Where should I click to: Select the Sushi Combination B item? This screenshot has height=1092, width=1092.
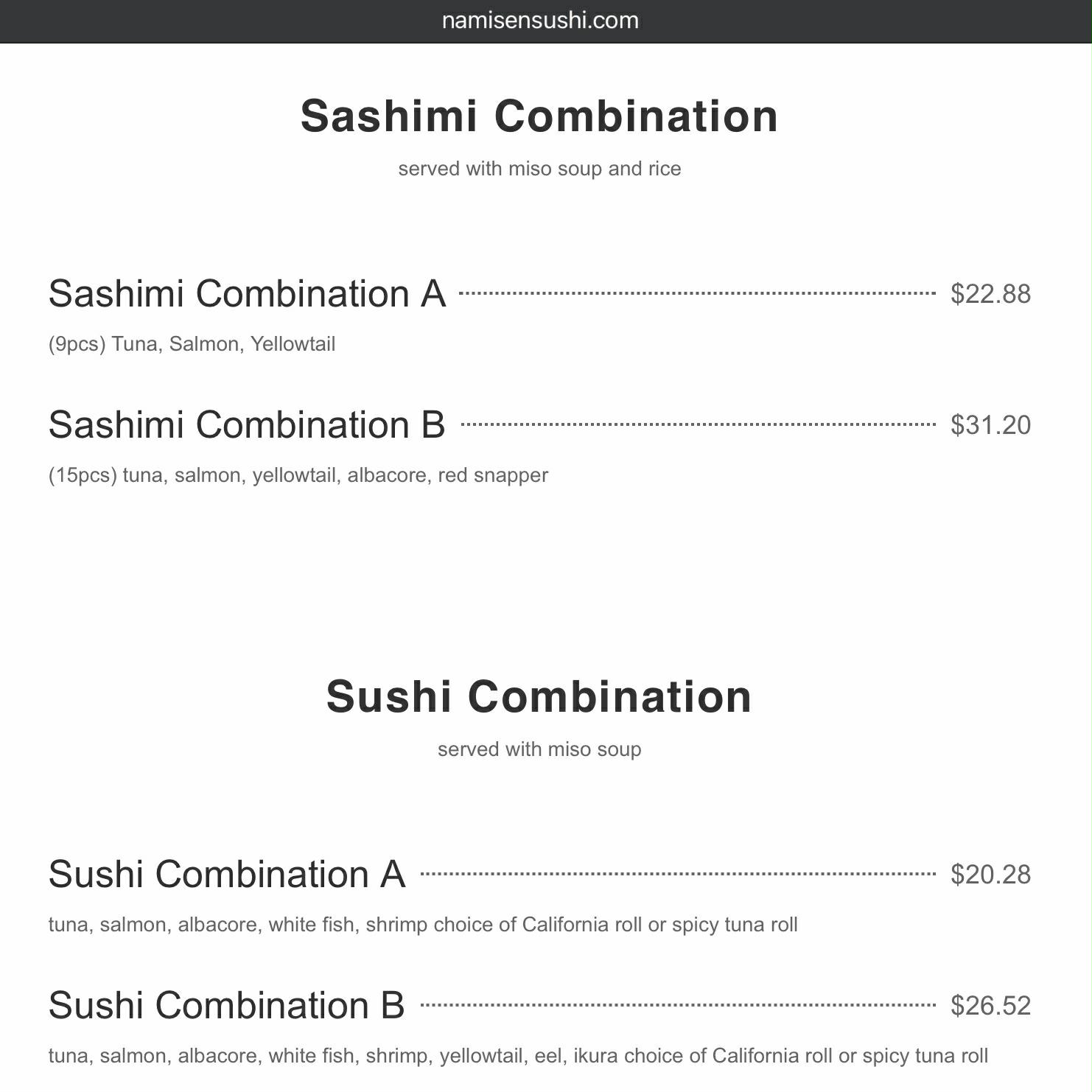(x=227, y=1005)
